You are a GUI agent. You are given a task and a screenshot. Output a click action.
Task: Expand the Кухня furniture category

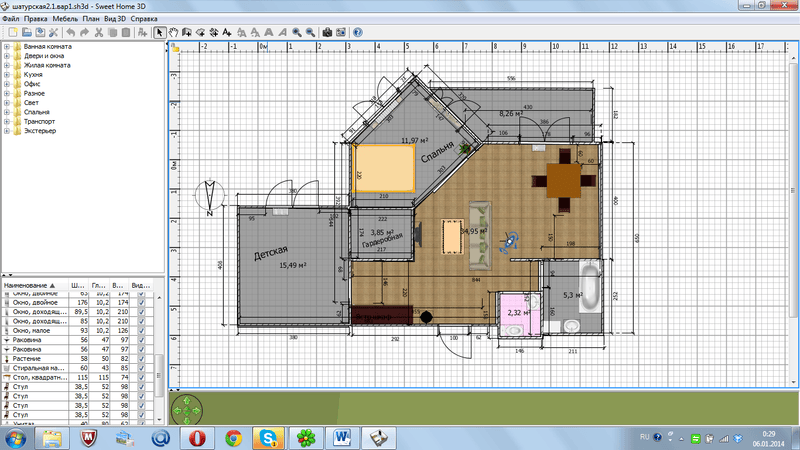coord(7,75)
